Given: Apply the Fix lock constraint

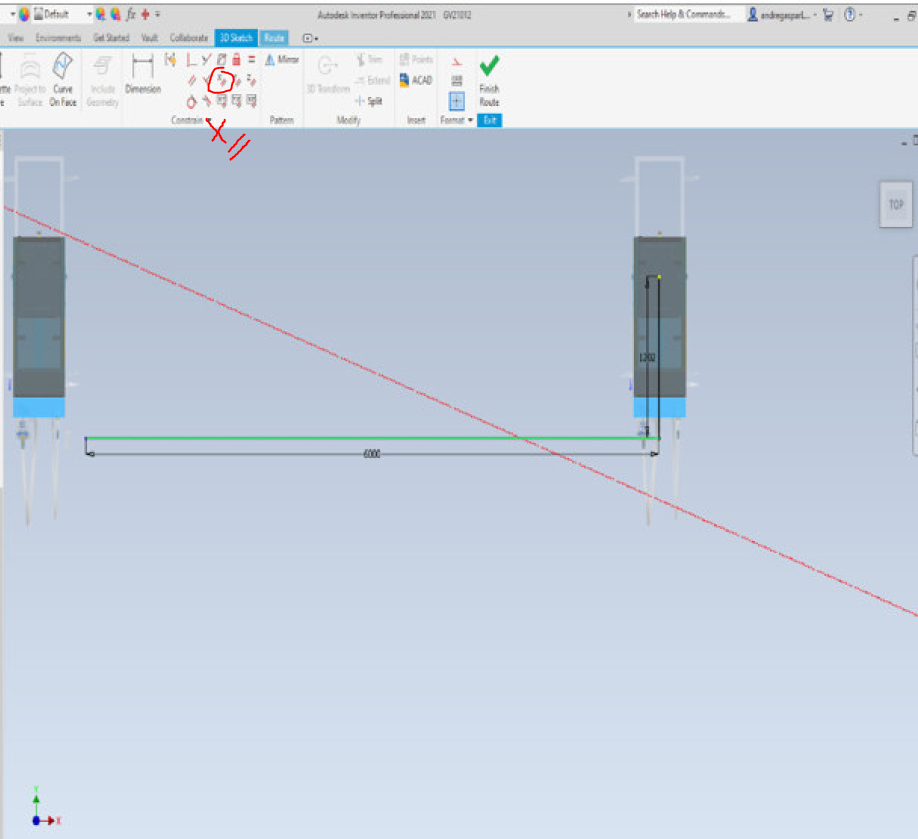Looking at the screenshot, I should point(236,59).
